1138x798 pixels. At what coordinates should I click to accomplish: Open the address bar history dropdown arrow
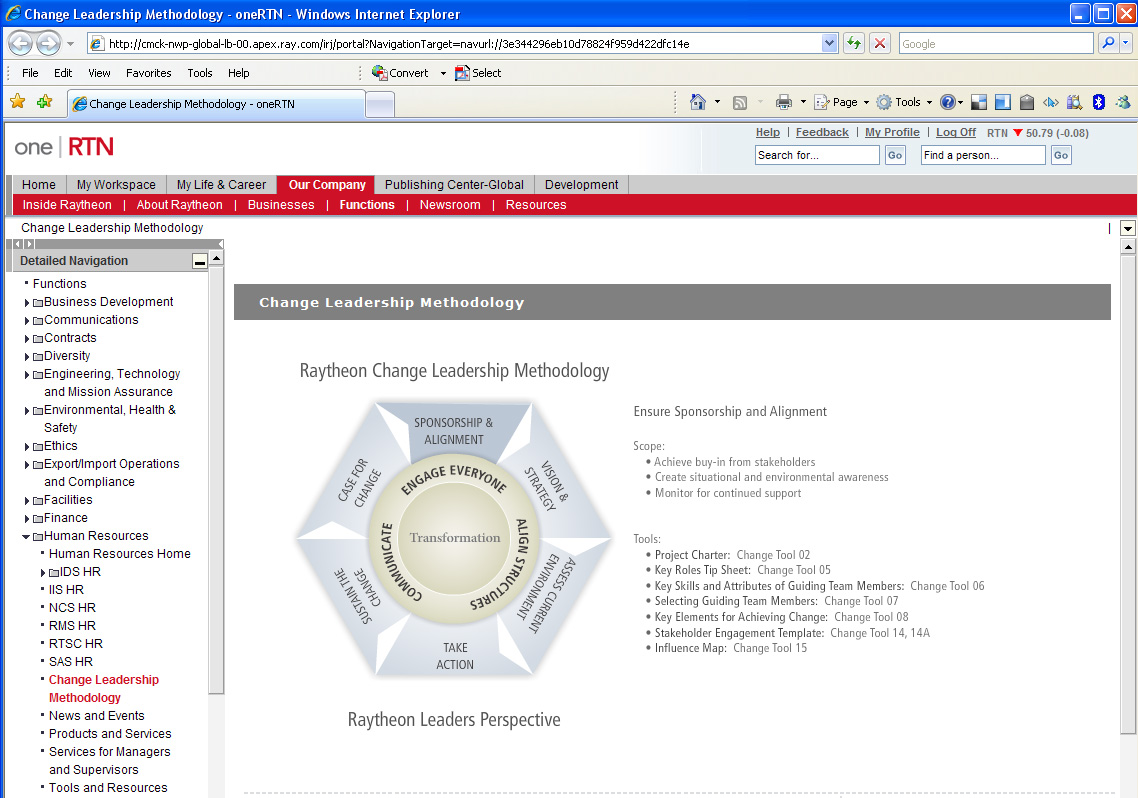pos(830,44)
